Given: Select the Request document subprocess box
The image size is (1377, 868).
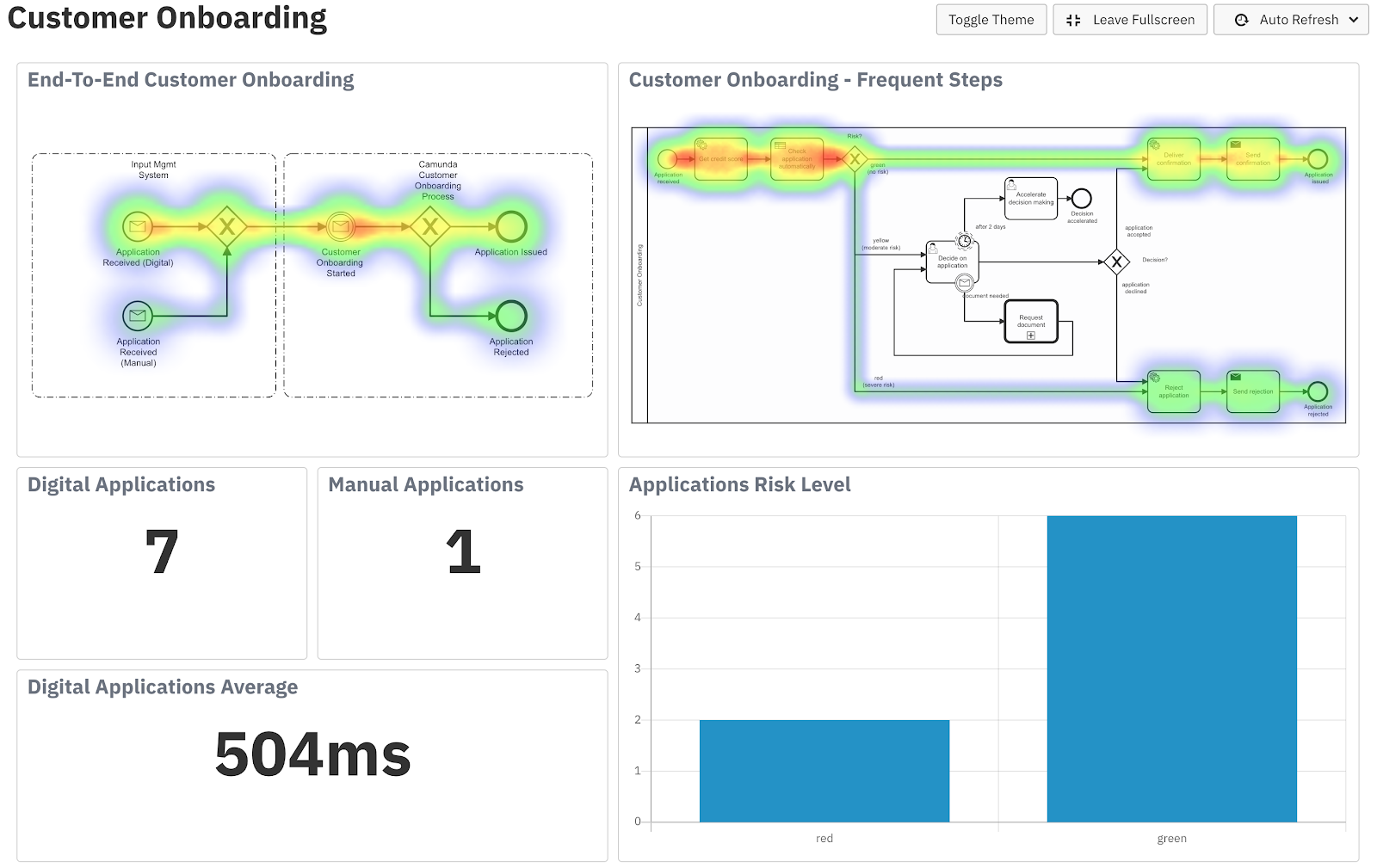Looking at the screenshot, I should [1031, 322].
